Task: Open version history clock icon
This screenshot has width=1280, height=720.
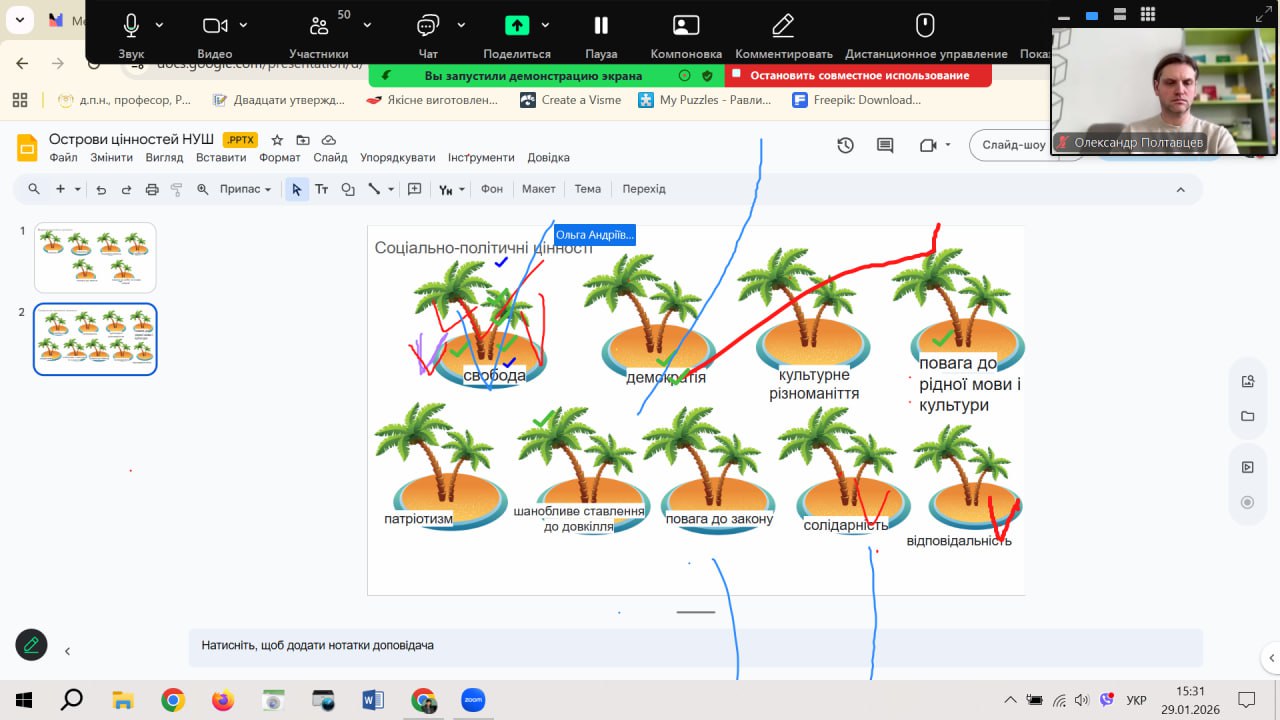Action: click(x=845, y=145)
